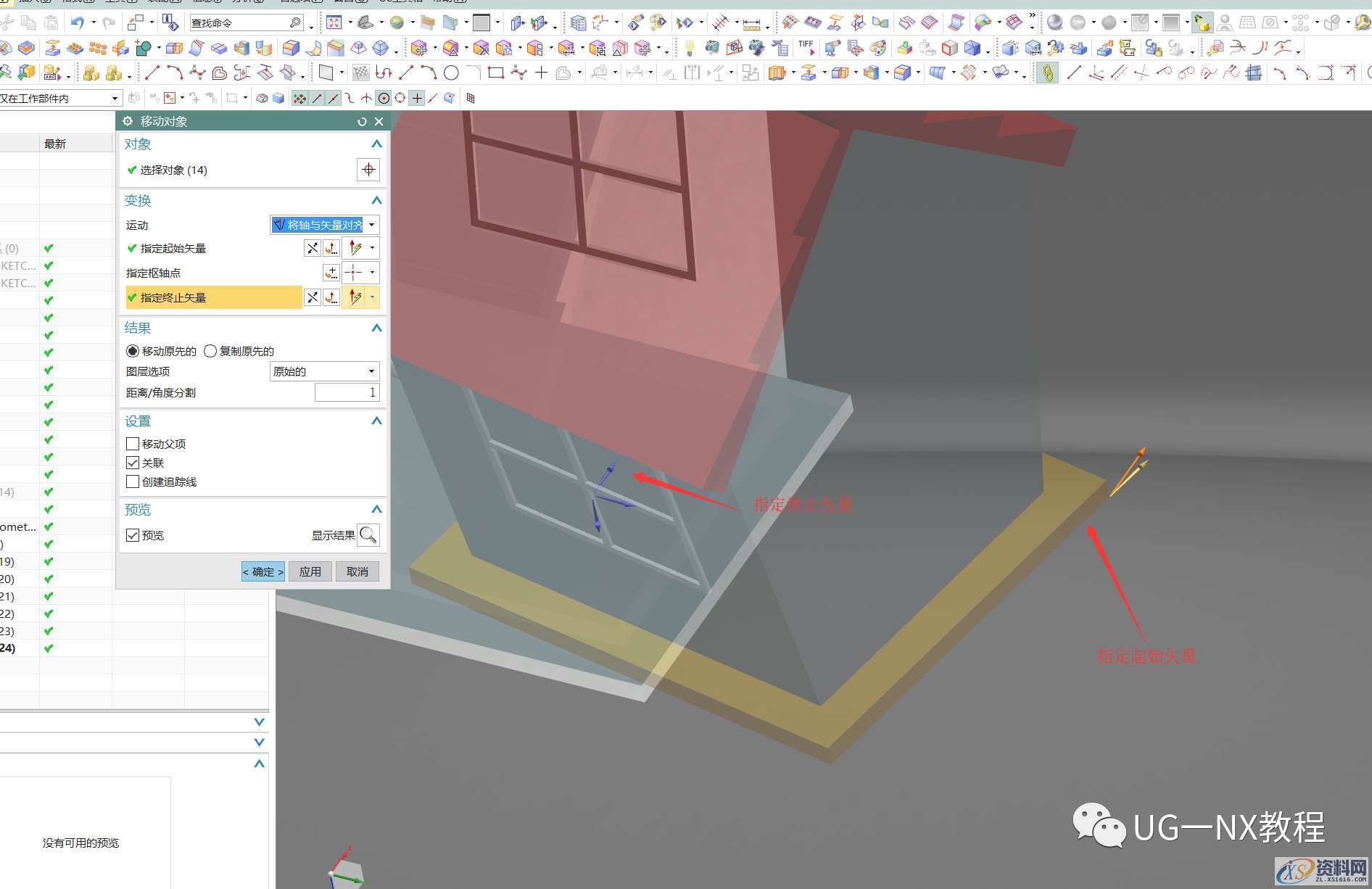Uncheck the 关联 checkbox
Screen dimensions: 1372x889
(133, 463)
